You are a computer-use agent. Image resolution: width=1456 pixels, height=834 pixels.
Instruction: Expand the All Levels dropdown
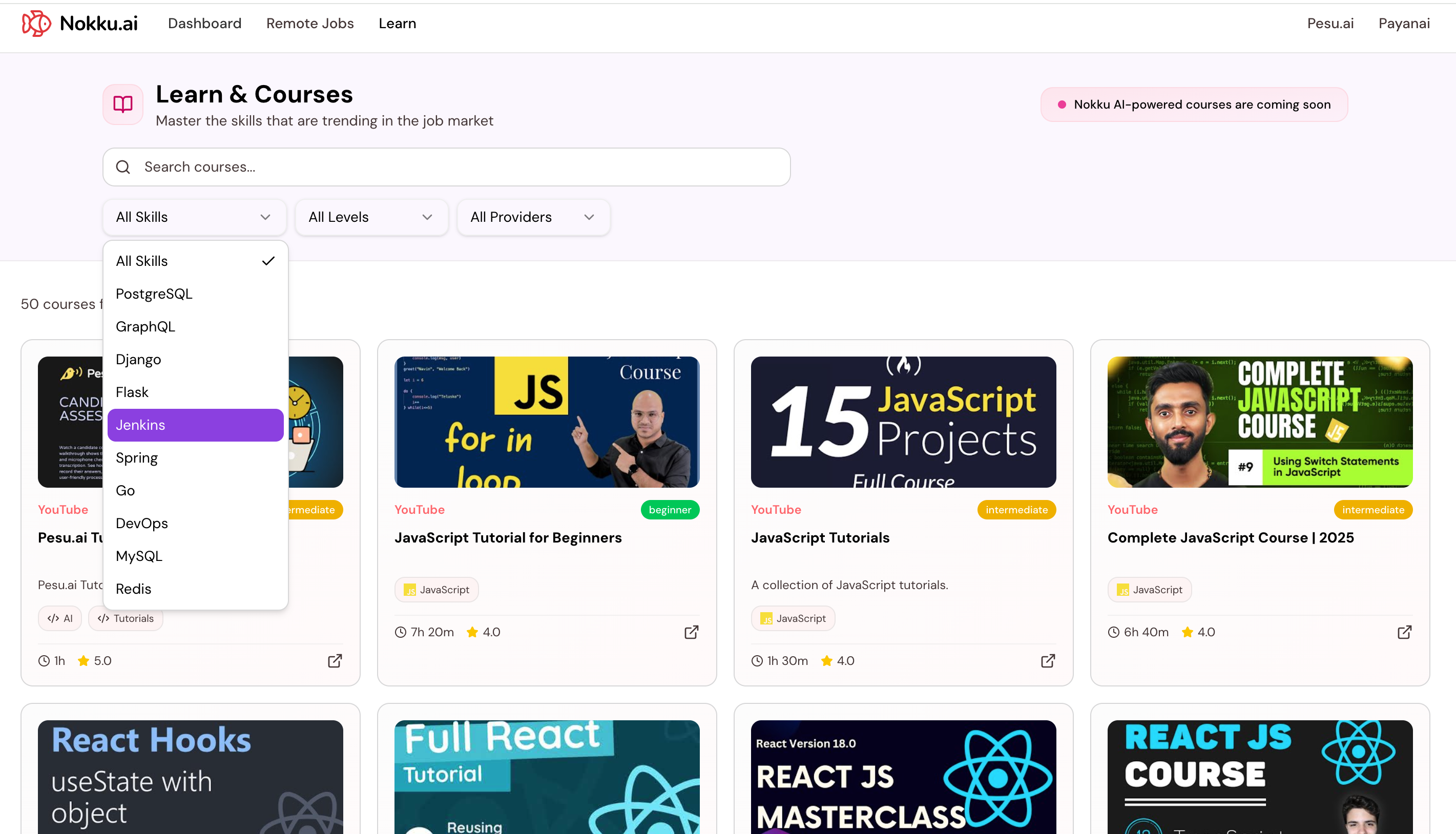[x=370, y=217]
